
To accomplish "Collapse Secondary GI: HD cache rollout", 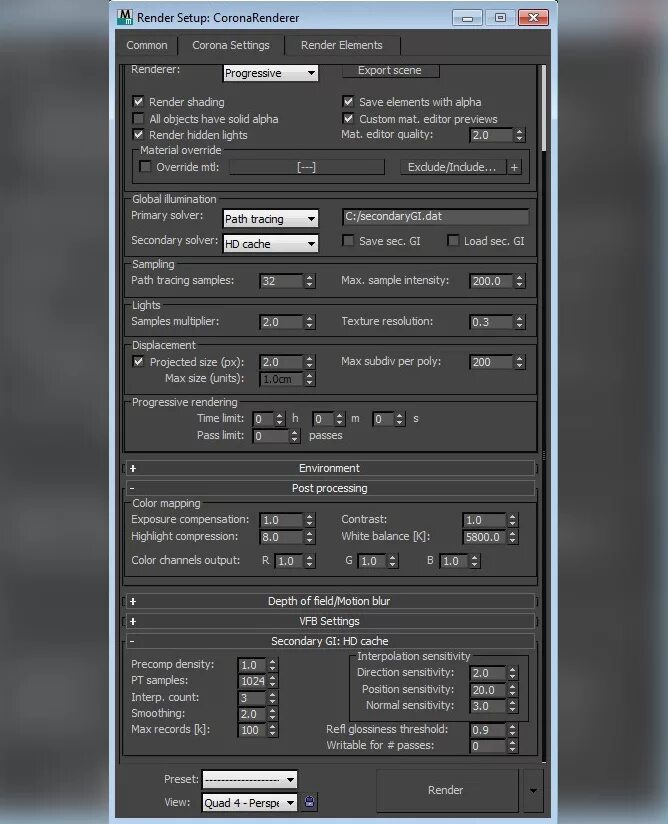I will [x=329, y=641].
